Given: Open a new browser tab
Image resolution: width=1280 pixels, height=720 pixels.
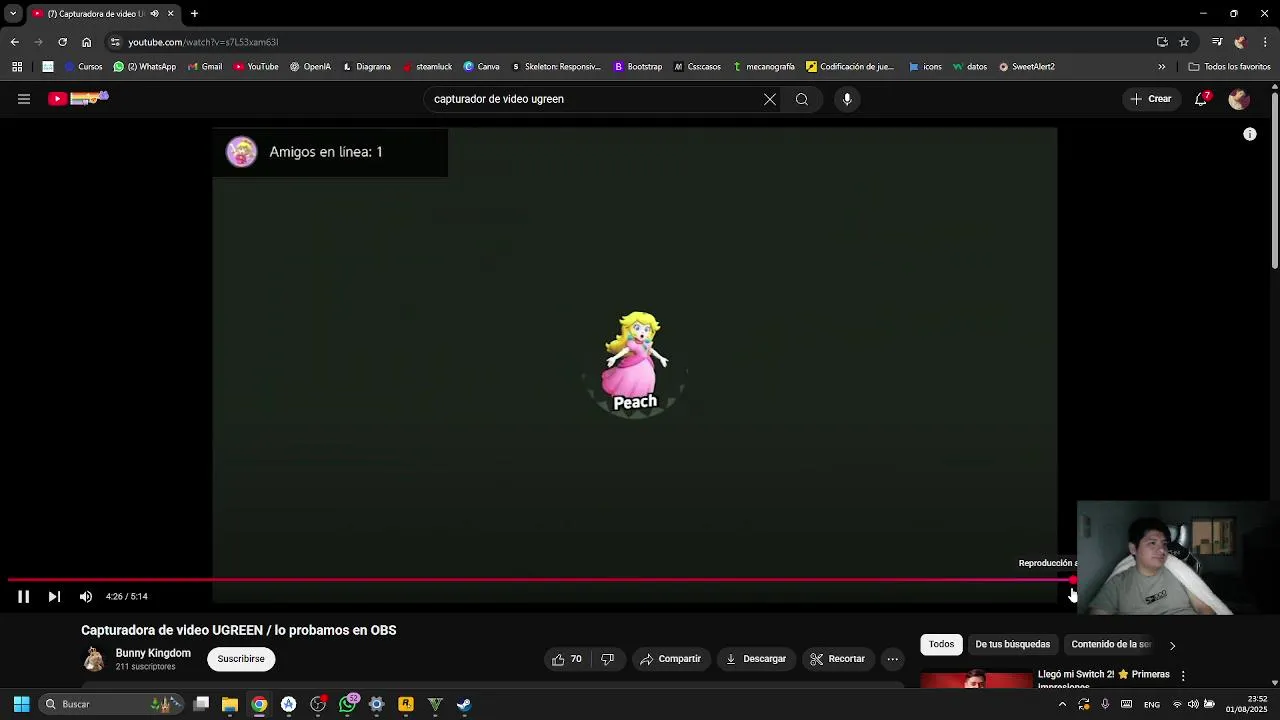Looking at the screenshot, I should click(194, 14).
